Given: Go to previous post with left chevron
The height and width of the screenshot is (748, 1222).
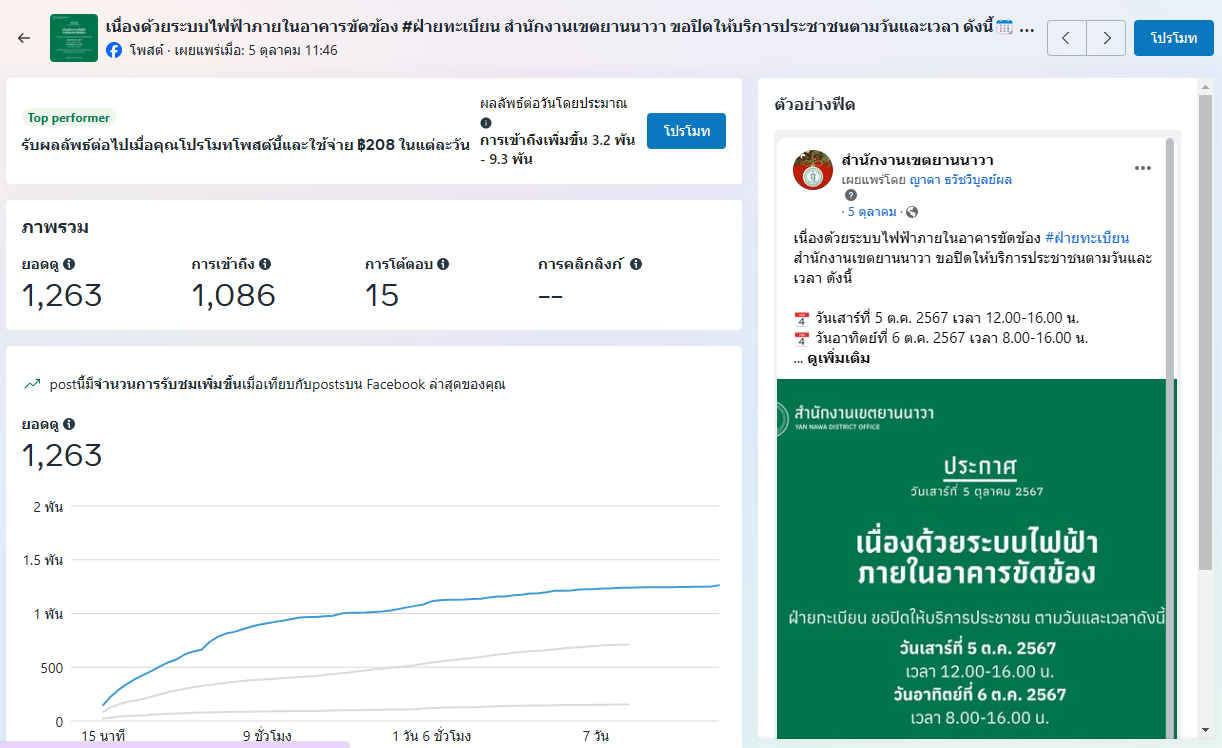Looking at the screenshot, I should (x=1066, y=38).
